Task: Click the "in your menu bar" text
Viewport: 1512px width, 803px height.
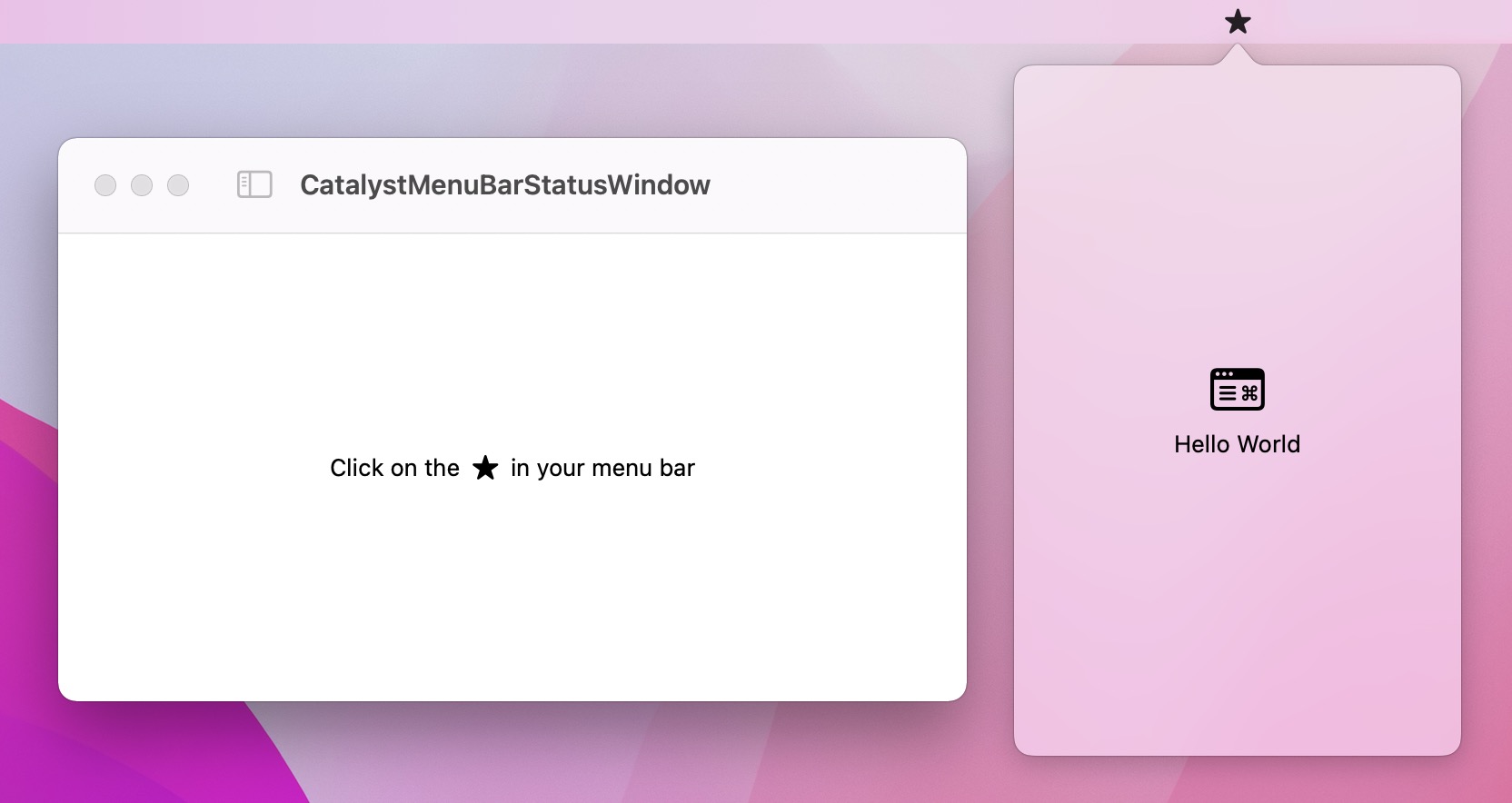Action: tap(602, 468)
